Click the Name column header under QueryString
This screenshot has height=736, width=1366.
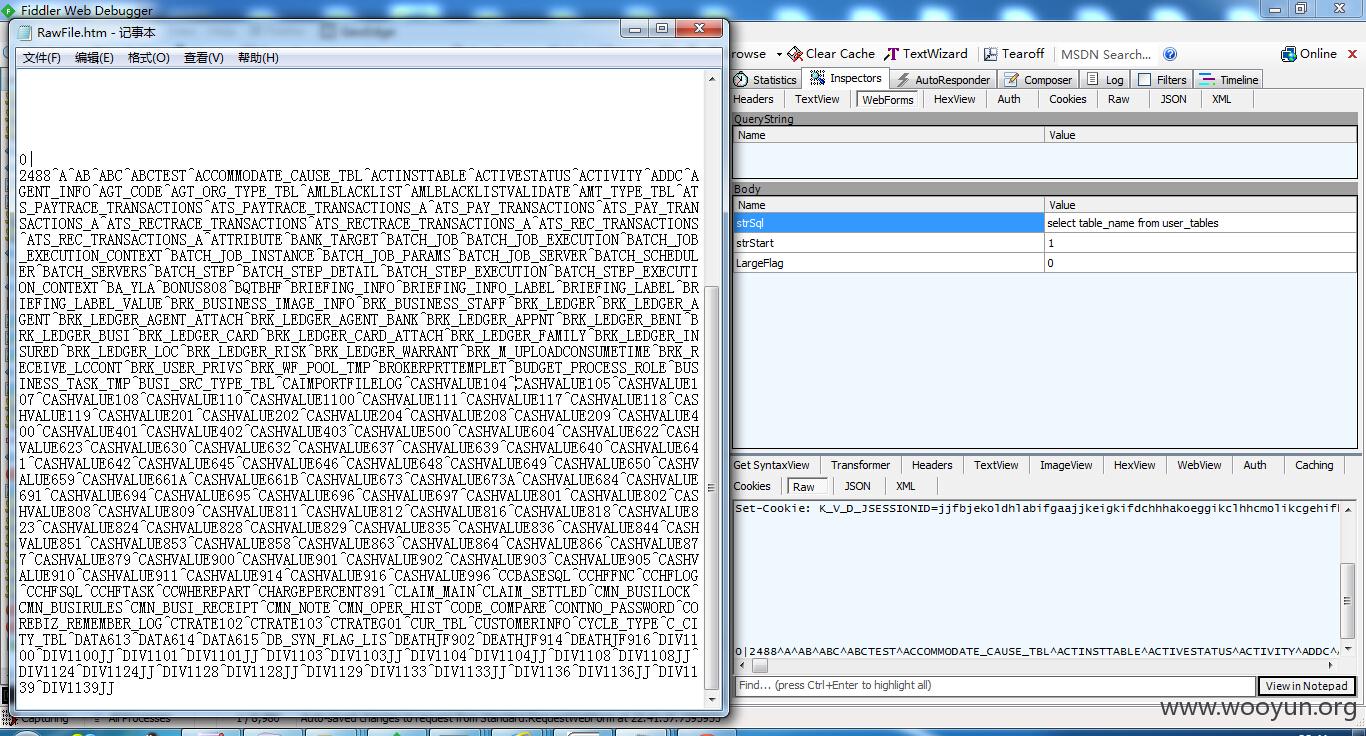click(889, 135)
